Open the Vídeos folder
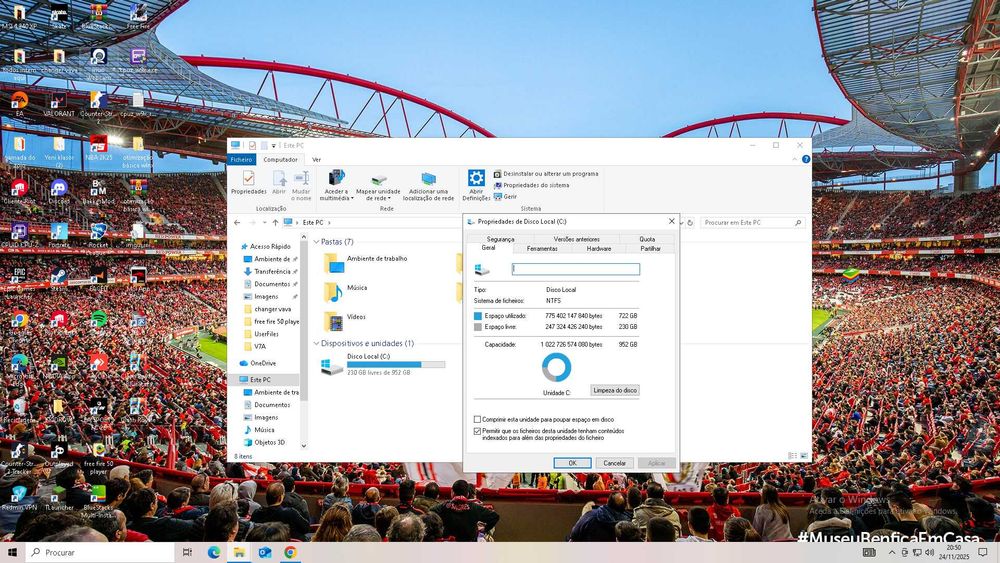This screenshot has height=563, width=1000. tap(345, 320)
